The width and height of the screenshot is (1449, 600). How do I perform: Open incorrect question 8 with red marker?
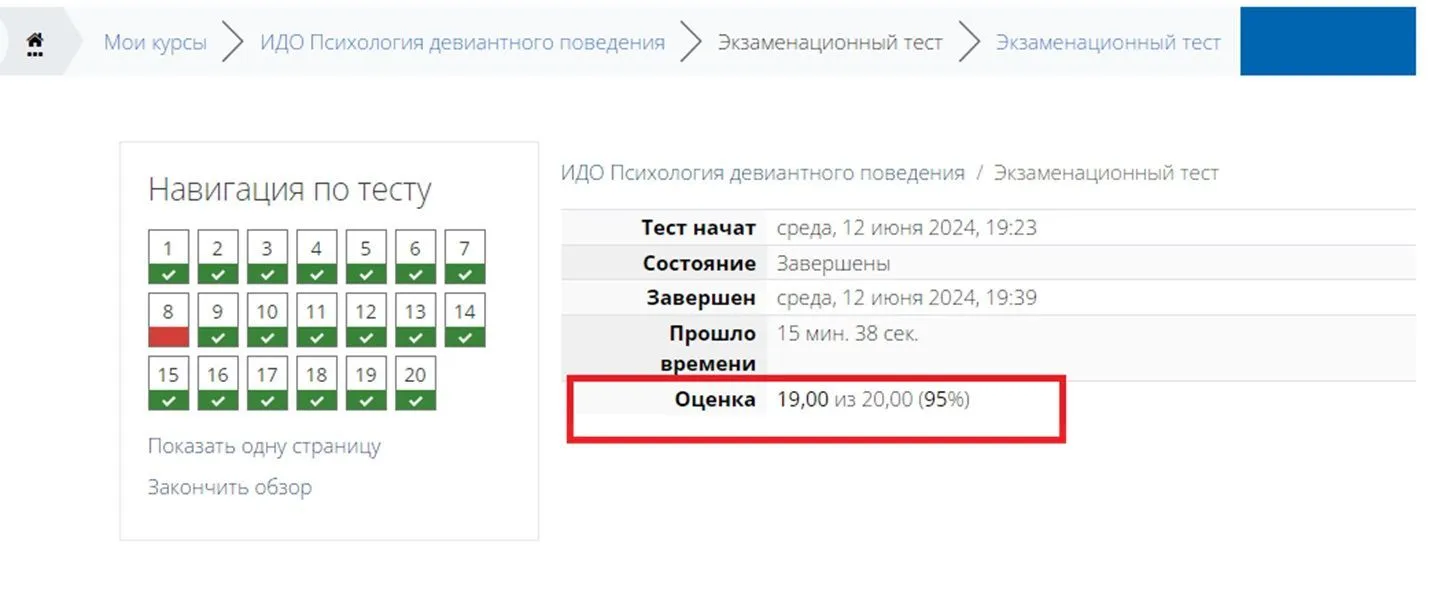tap(168, 320)
